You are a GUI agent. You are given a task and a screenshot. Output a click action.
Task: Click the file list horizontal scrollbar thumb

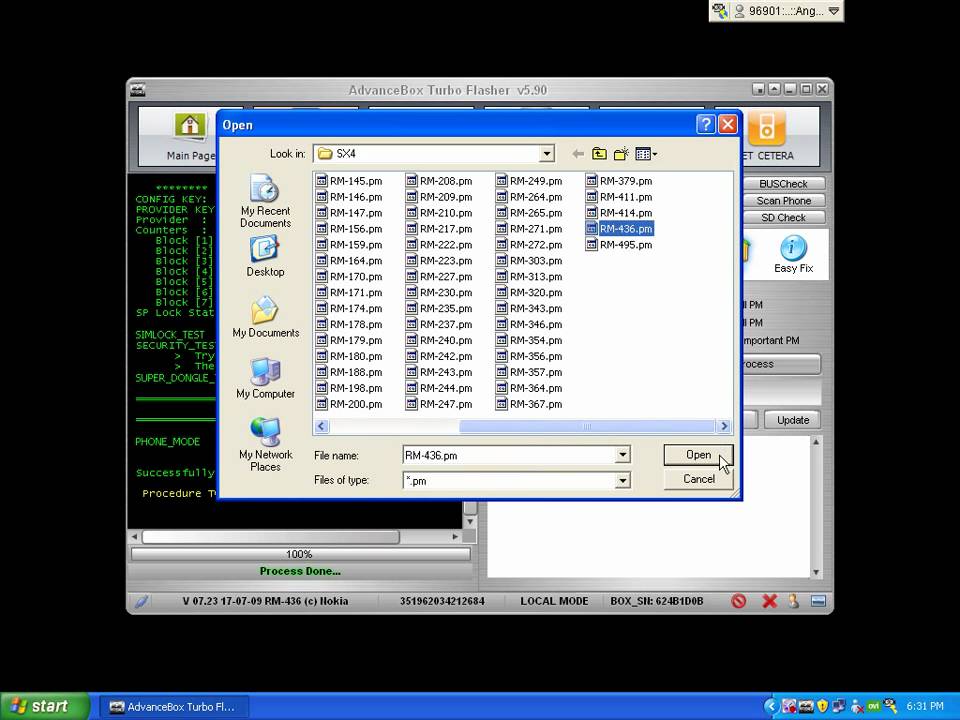pyautogui.click(x=587, y=426)
